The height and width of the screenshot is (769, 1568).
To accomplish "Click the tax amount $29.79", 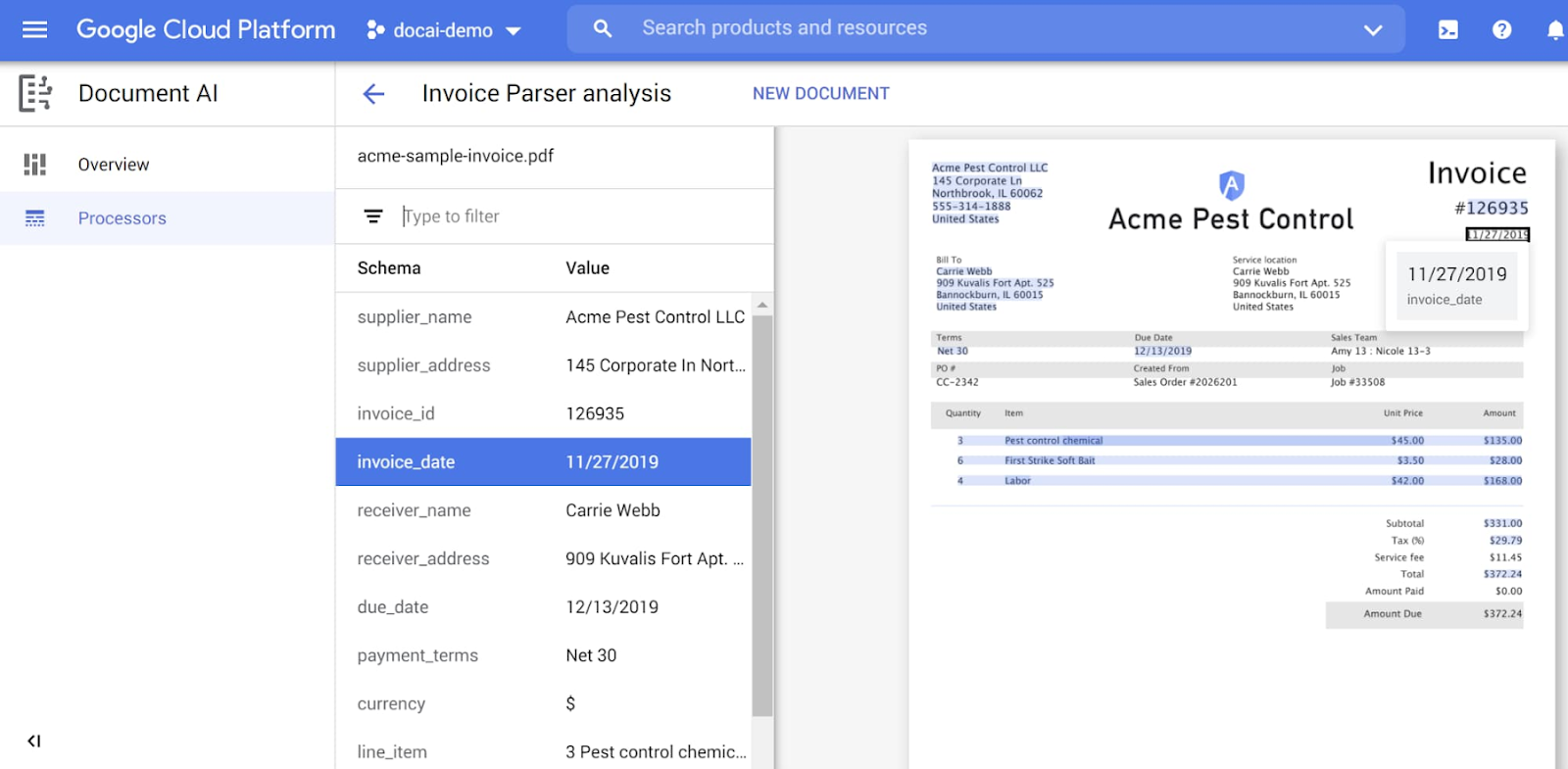I will [1505, 540].
